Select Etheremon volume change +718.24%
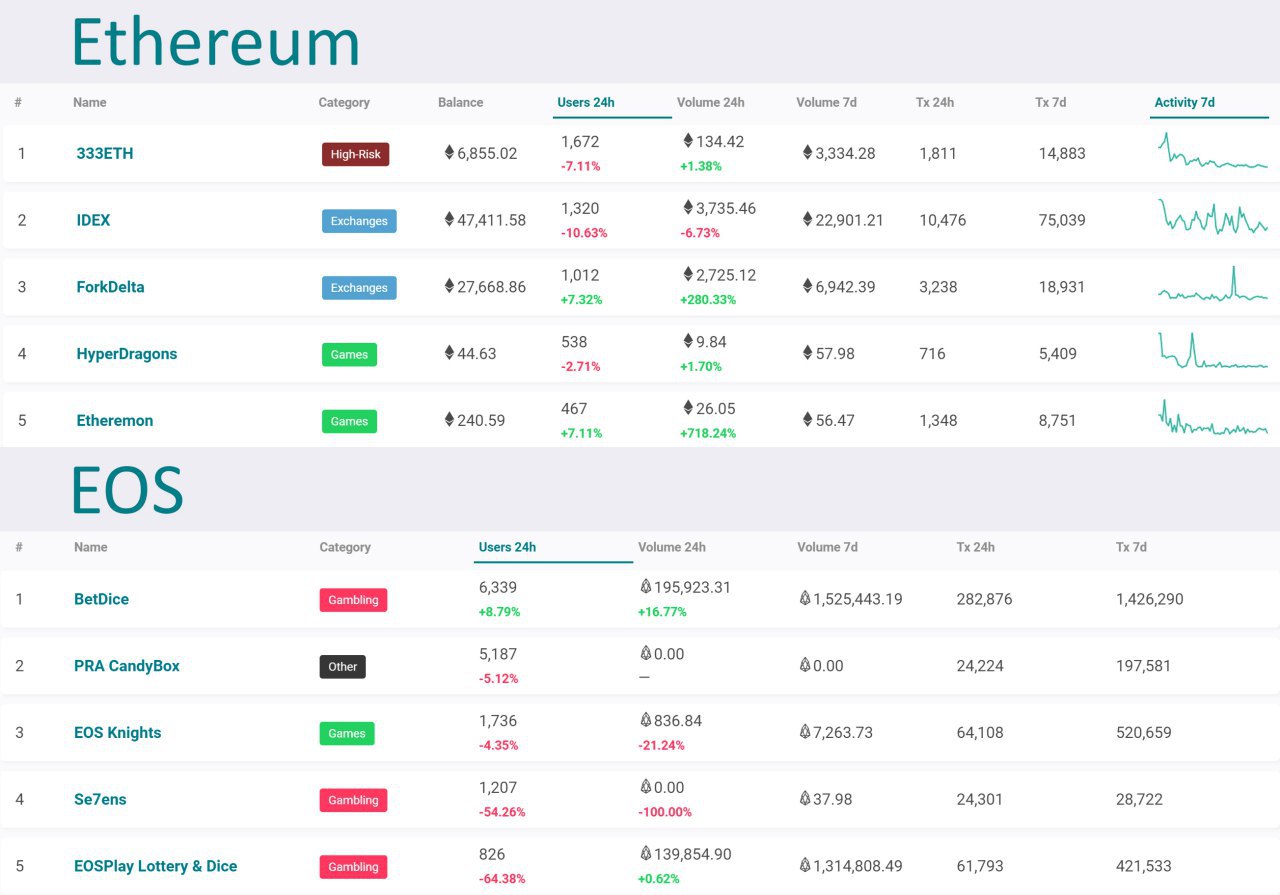The image size is (1280, 895). tap(708, 434)
